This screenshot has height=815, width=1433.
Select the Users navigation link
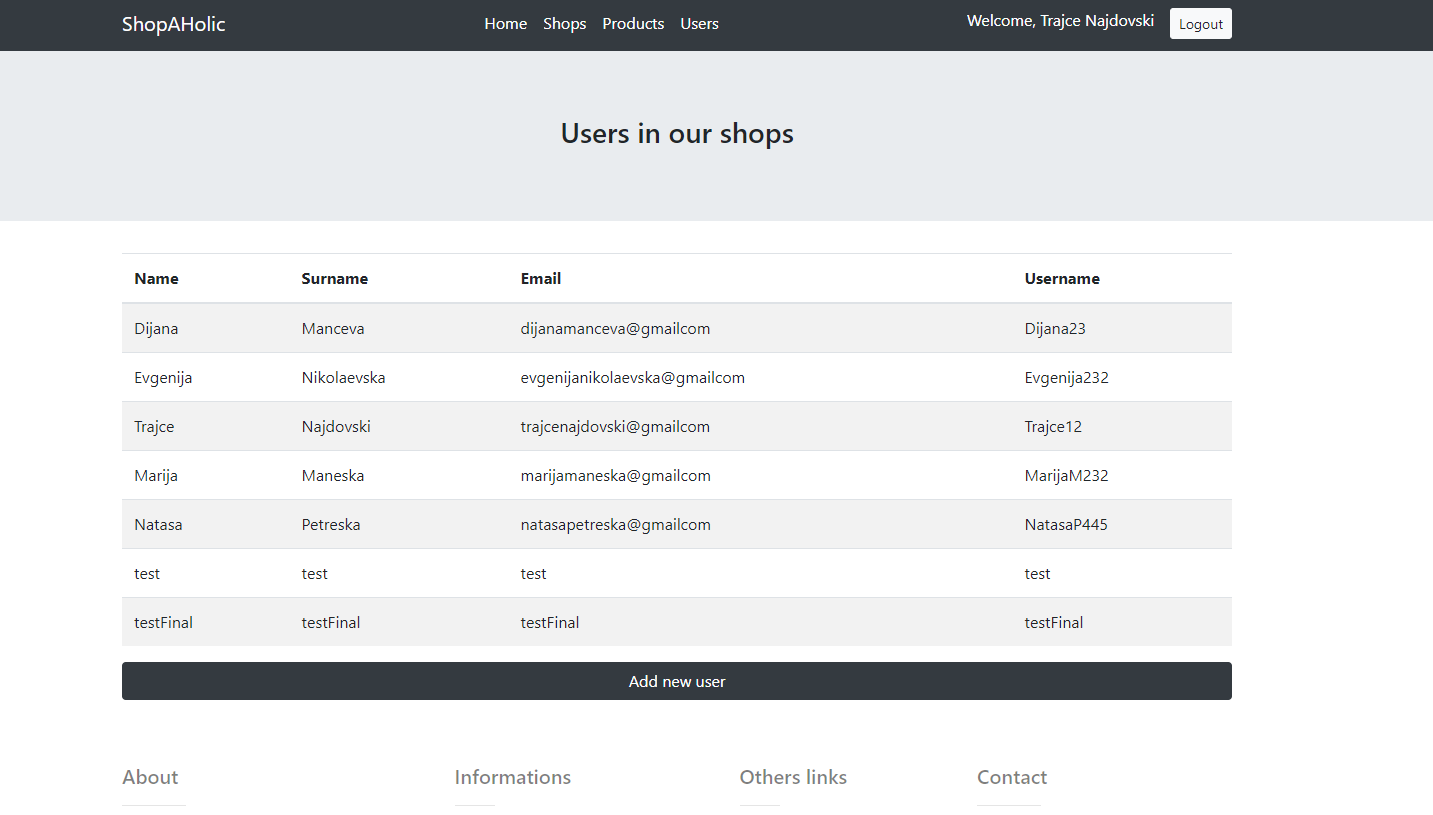coord(699,24)
